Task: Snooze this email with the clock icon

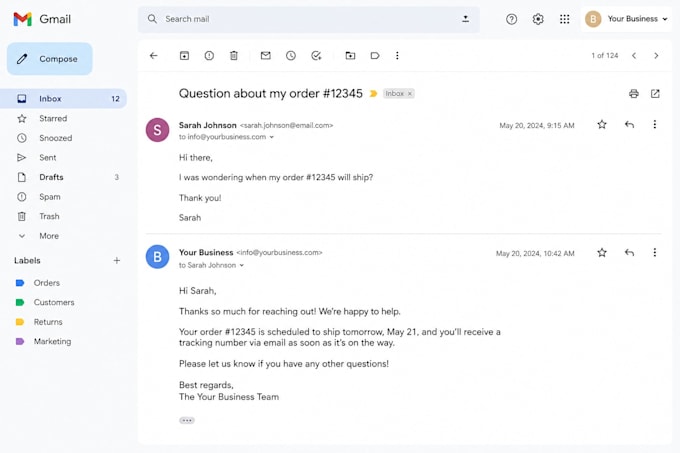Action: 291,55
